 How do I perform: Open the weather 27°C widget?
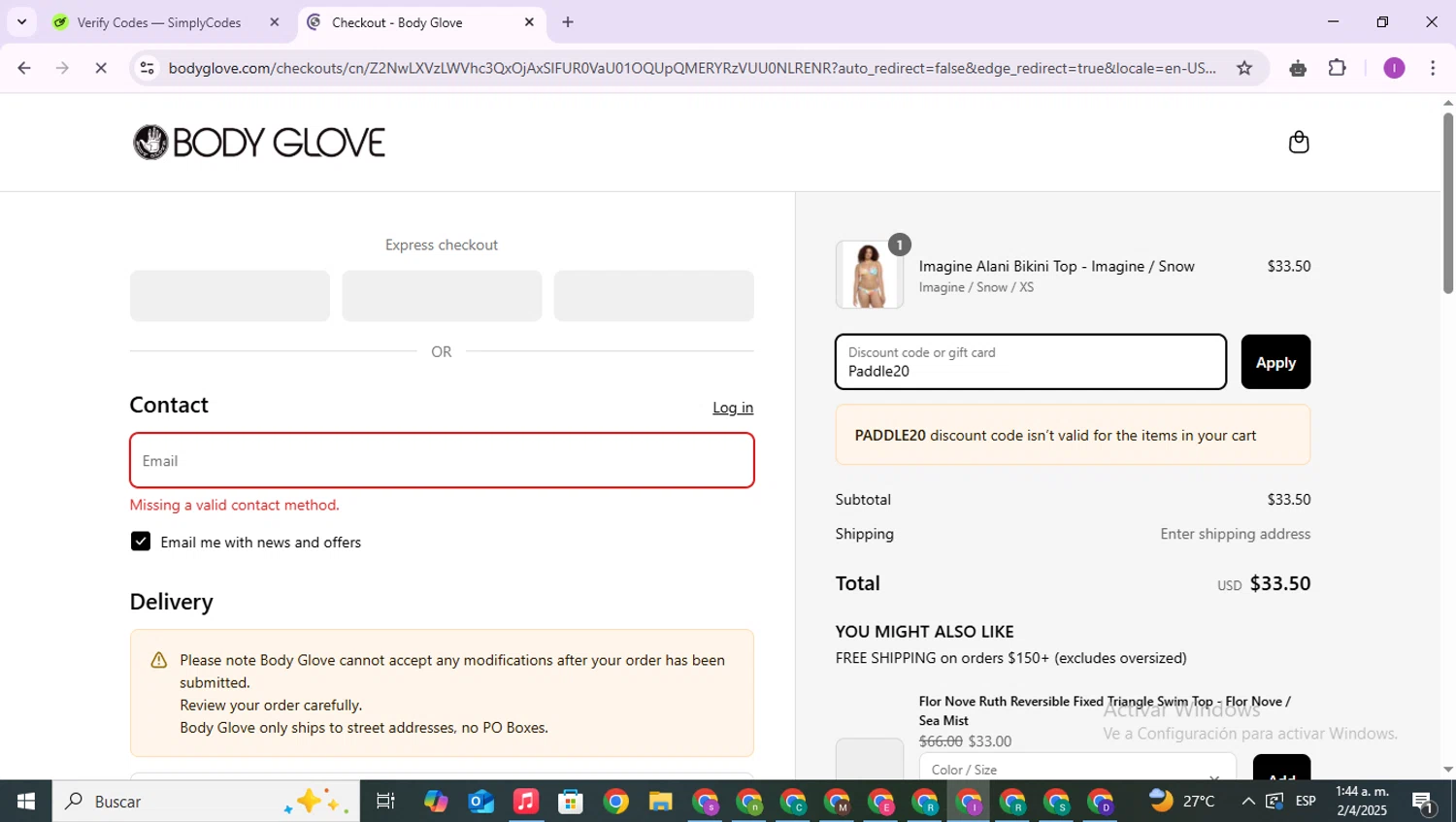coord(1182,802)
